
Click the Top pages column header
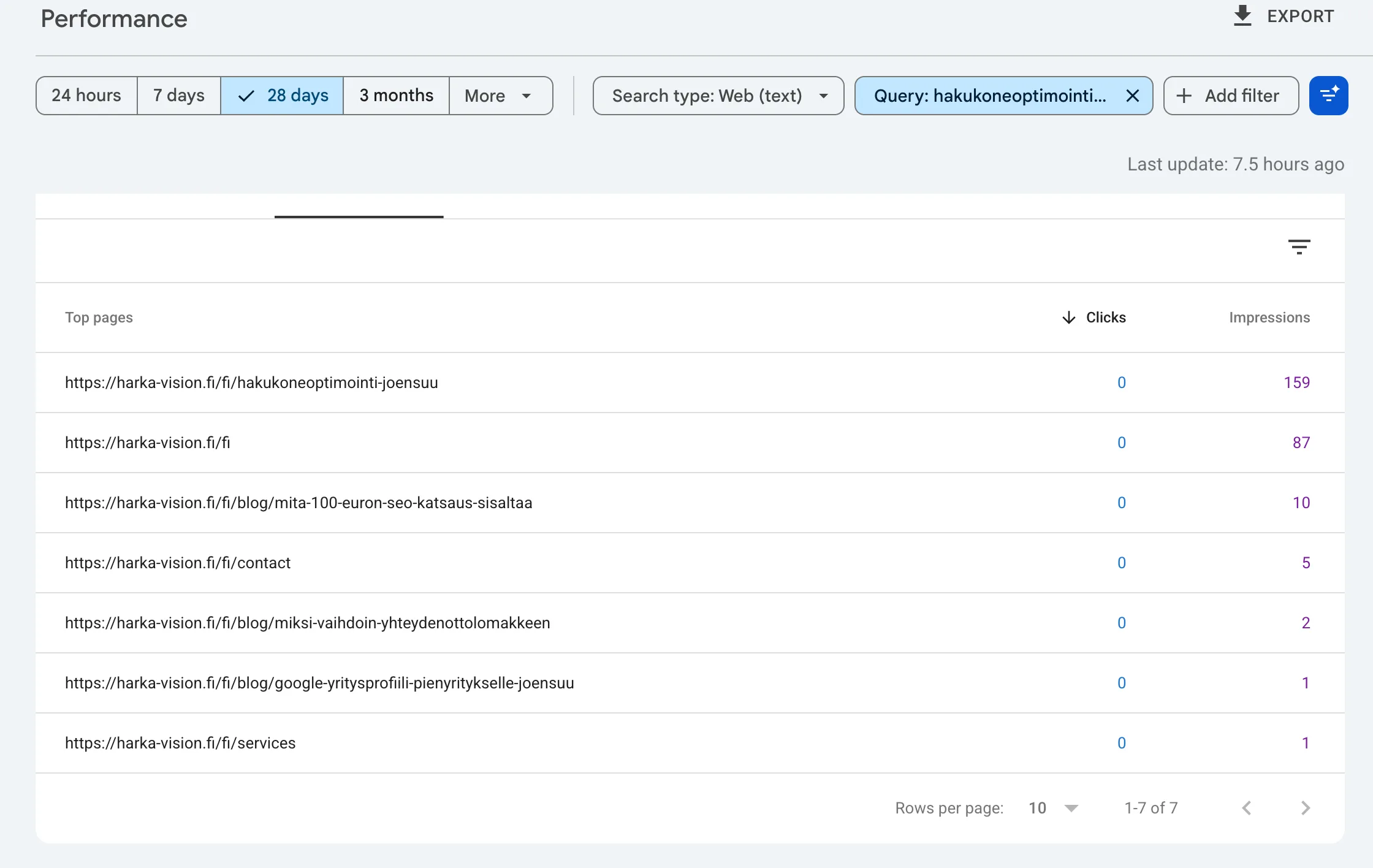pyautogui.click(x=99, y=318)
